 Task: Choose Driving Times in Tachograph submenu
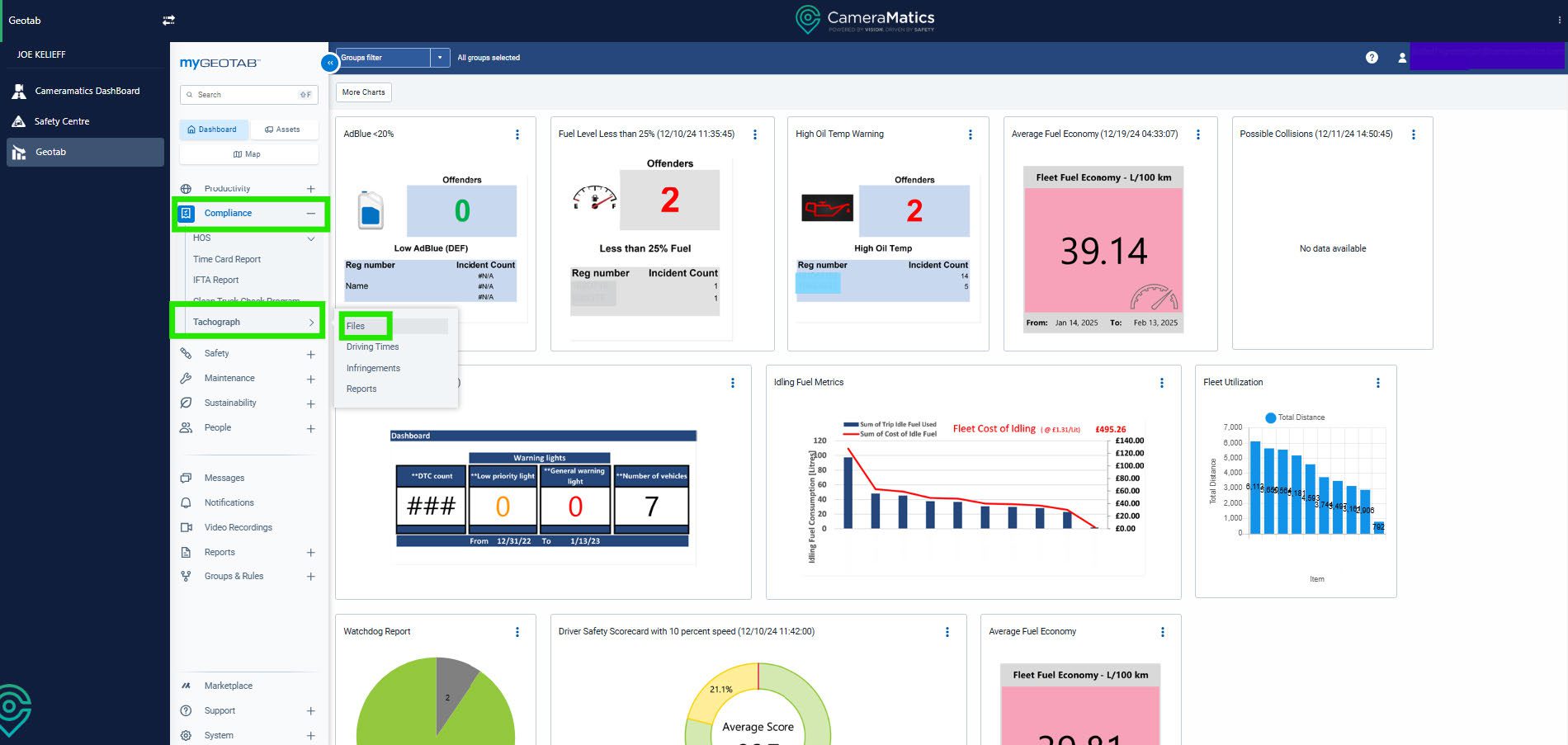[x=372, y=347]
